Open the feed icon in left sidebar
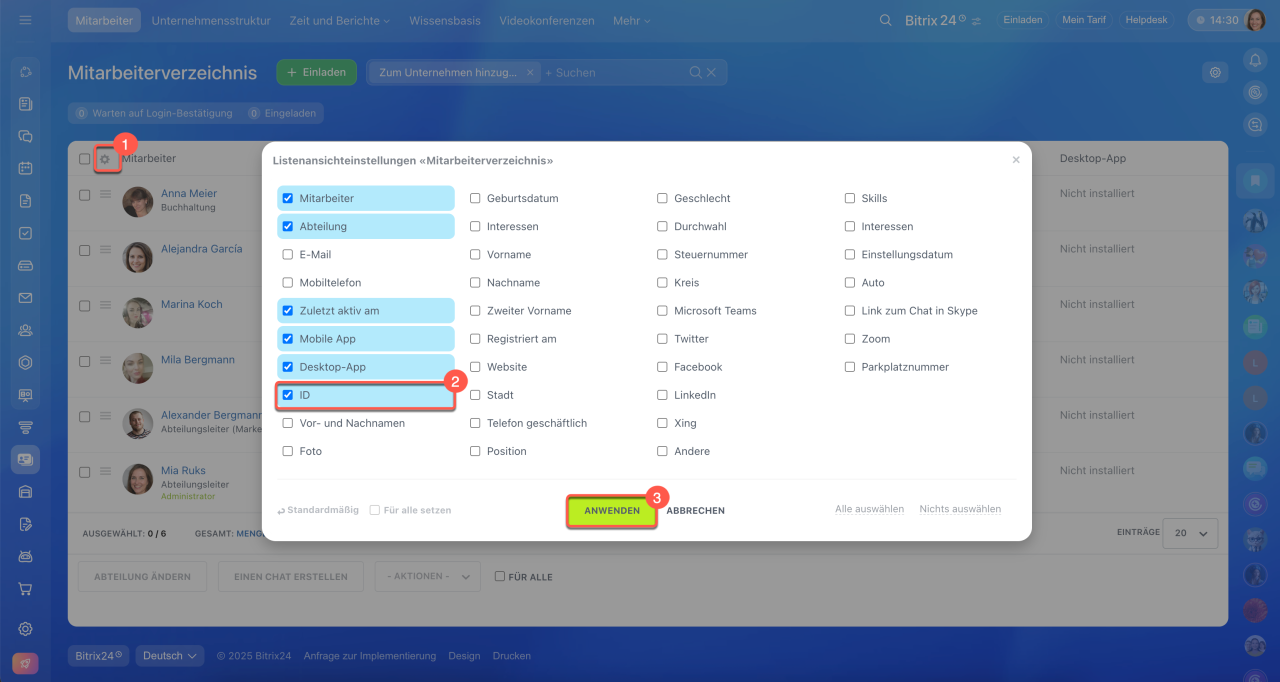Image resolution: width=1280 pixels, height=682 pixels. click(x=26, y=104)
